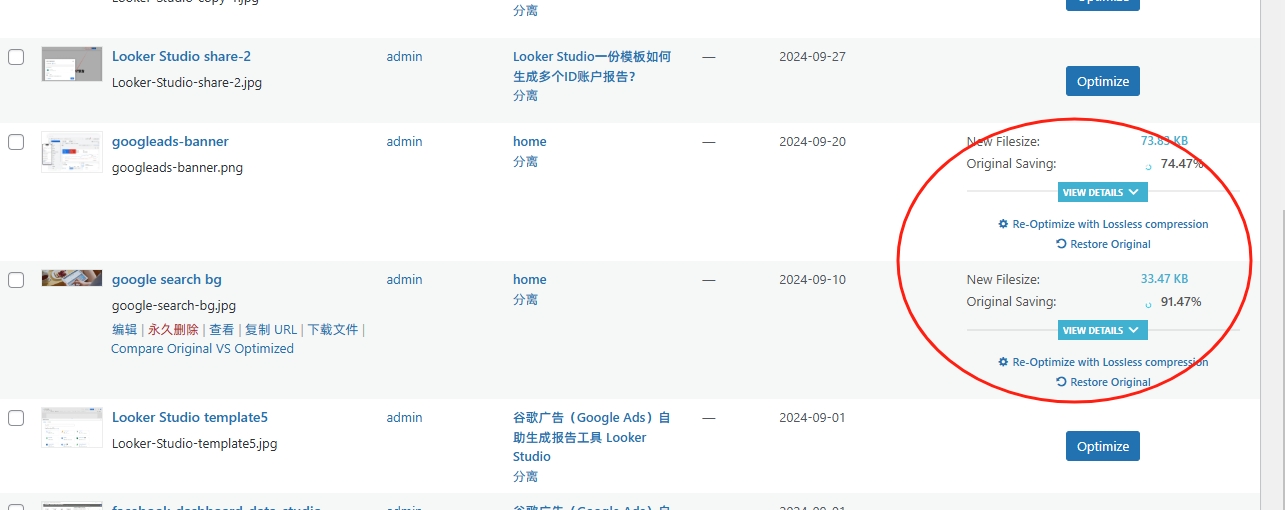The height and width of the screenshot is (510, 1285).
Task: Check the google search bg row checkbox
Action: point(16,280)
